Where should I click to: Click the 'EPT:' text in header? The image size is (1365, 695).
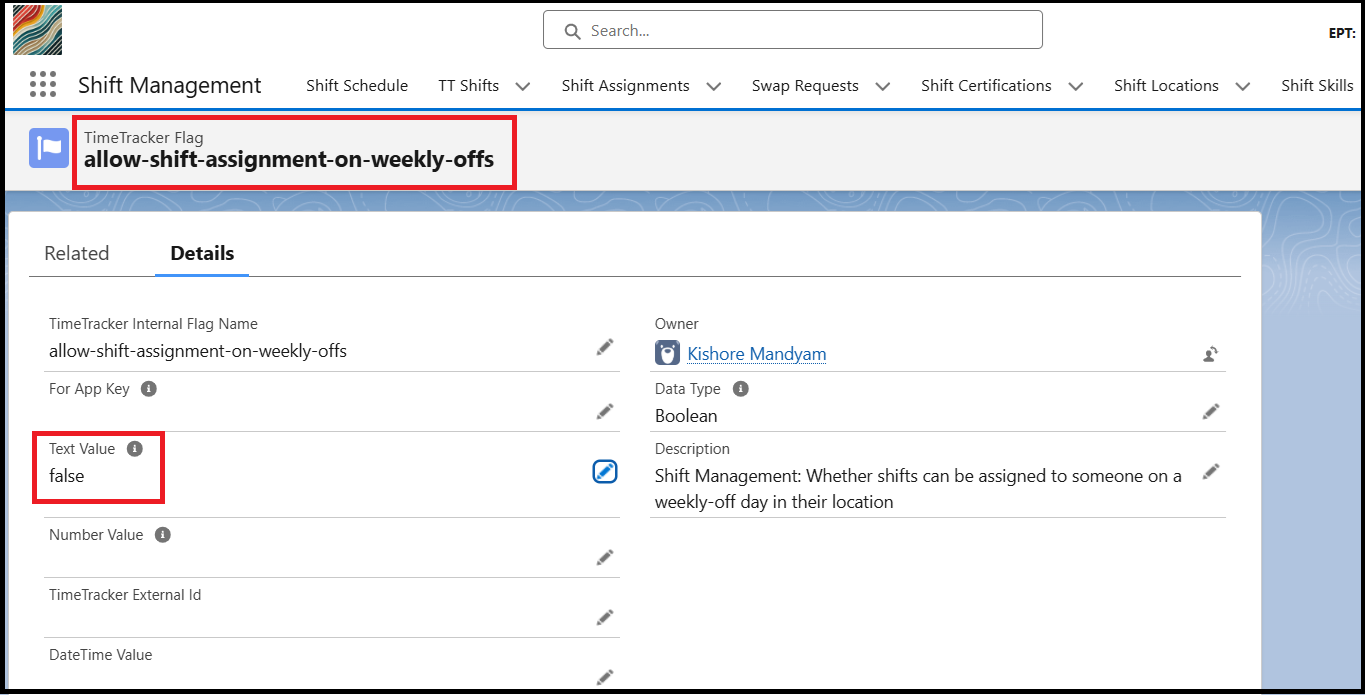pyautogui.click(x=1341, y=33)
